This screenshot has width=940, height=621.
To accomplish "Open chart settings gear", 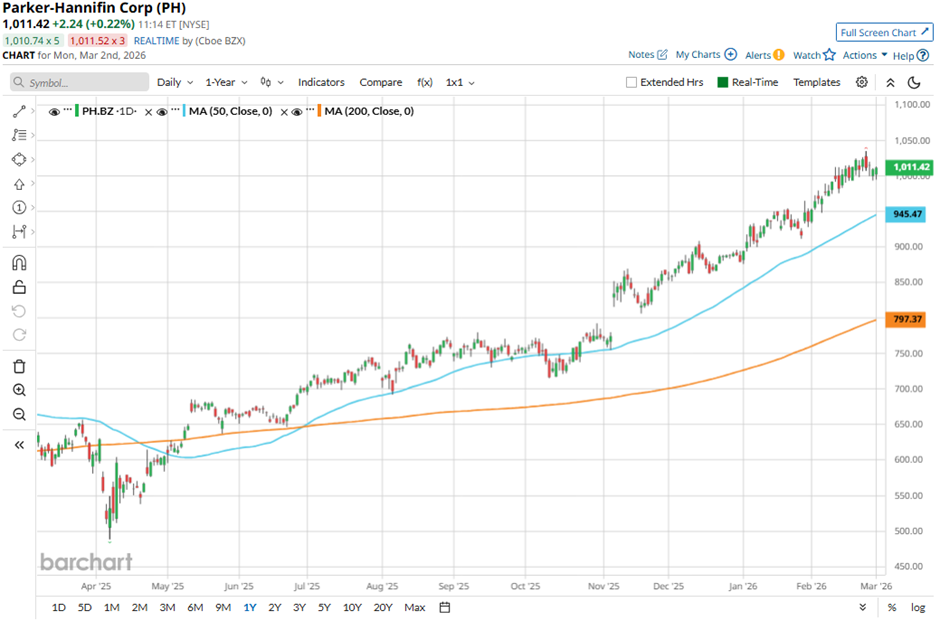I will (x=862, y=82).
